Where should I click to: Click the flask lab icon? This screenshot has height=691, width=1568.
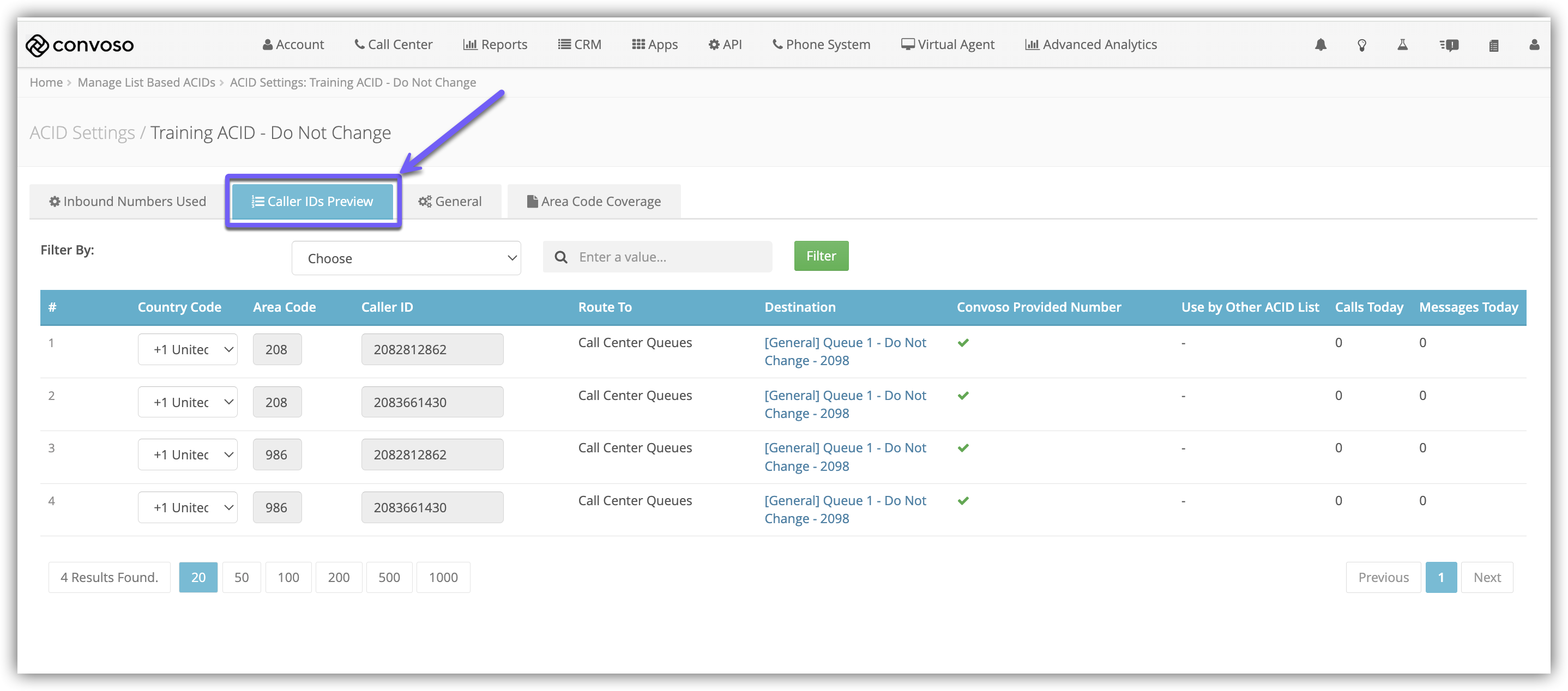(x=1402, y=44)
